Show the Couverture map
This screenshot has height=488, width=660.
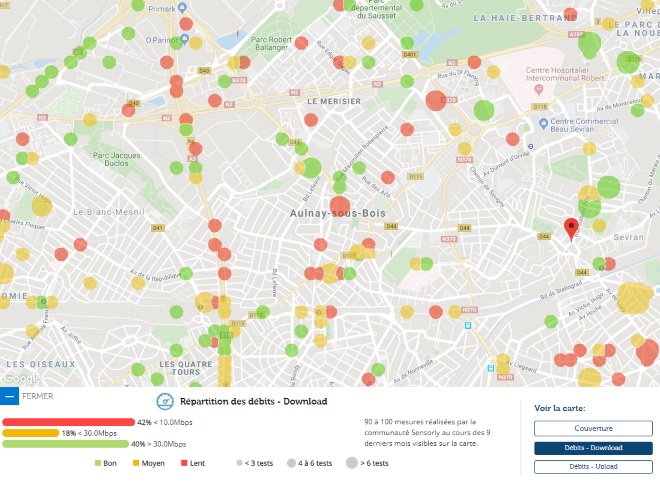point(585,428)
